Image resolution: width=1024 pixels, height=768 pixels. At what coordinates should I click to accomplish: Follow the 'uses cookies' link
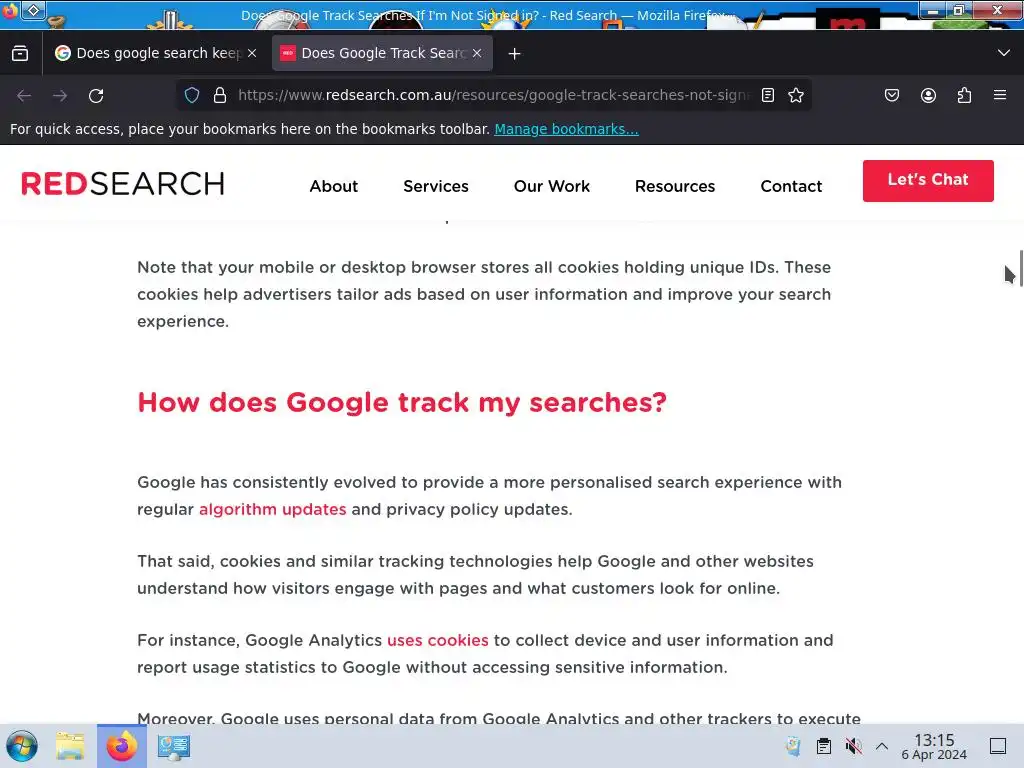pos(438,641)
